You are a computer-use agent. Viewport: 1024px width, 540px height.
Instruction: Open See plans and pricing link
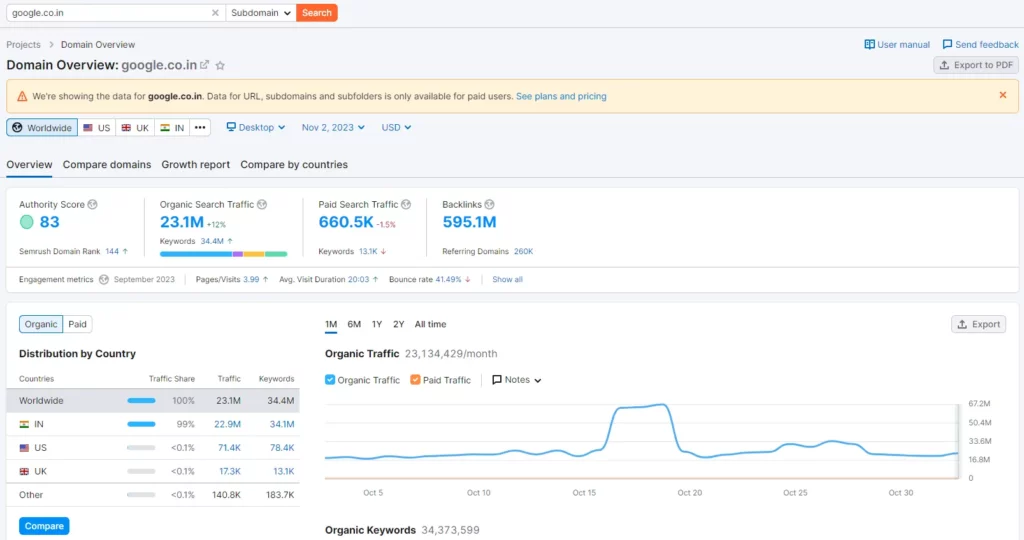tap(561, 96)
